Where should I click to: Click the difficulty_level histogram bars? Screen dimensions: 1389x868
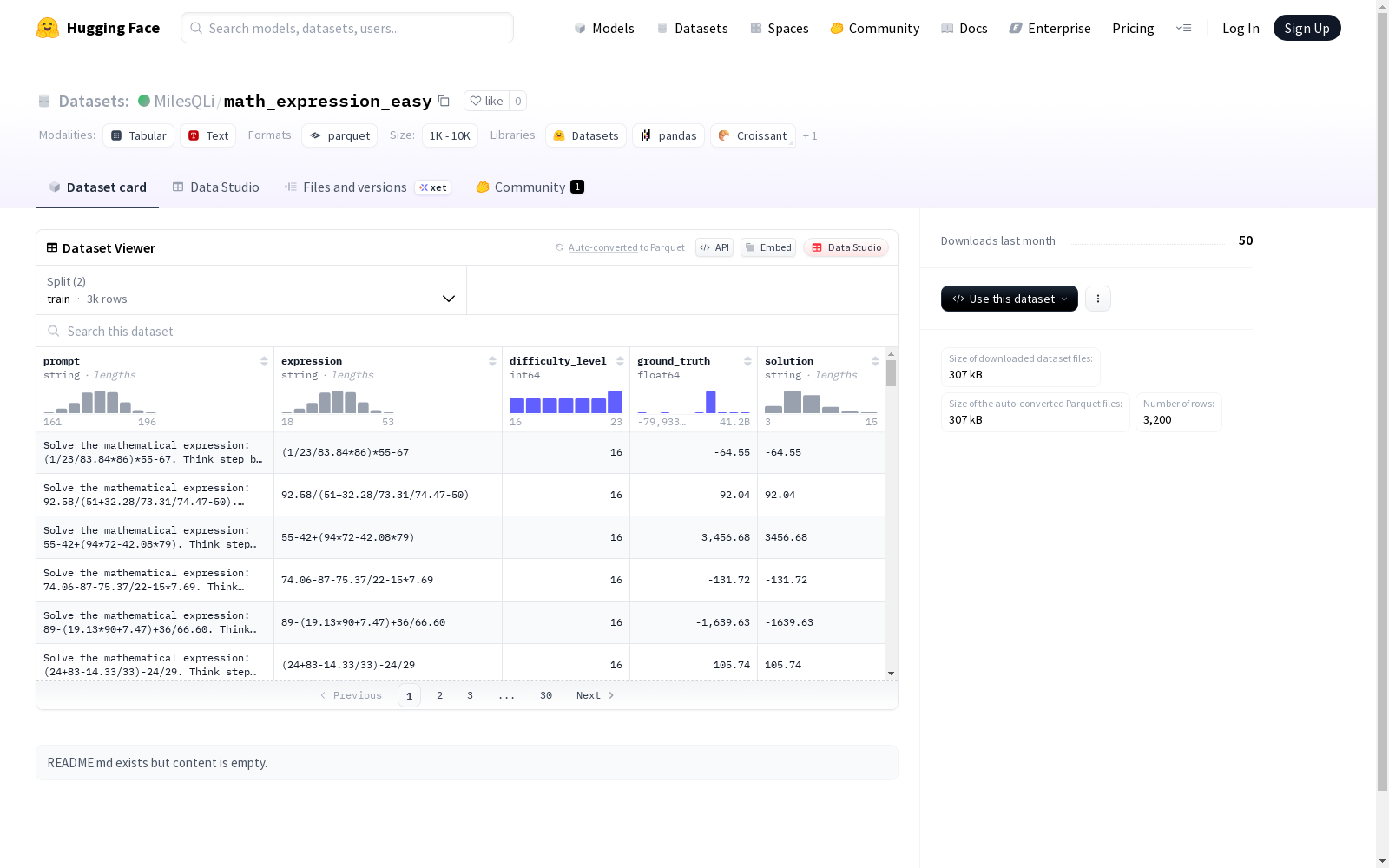566,402
